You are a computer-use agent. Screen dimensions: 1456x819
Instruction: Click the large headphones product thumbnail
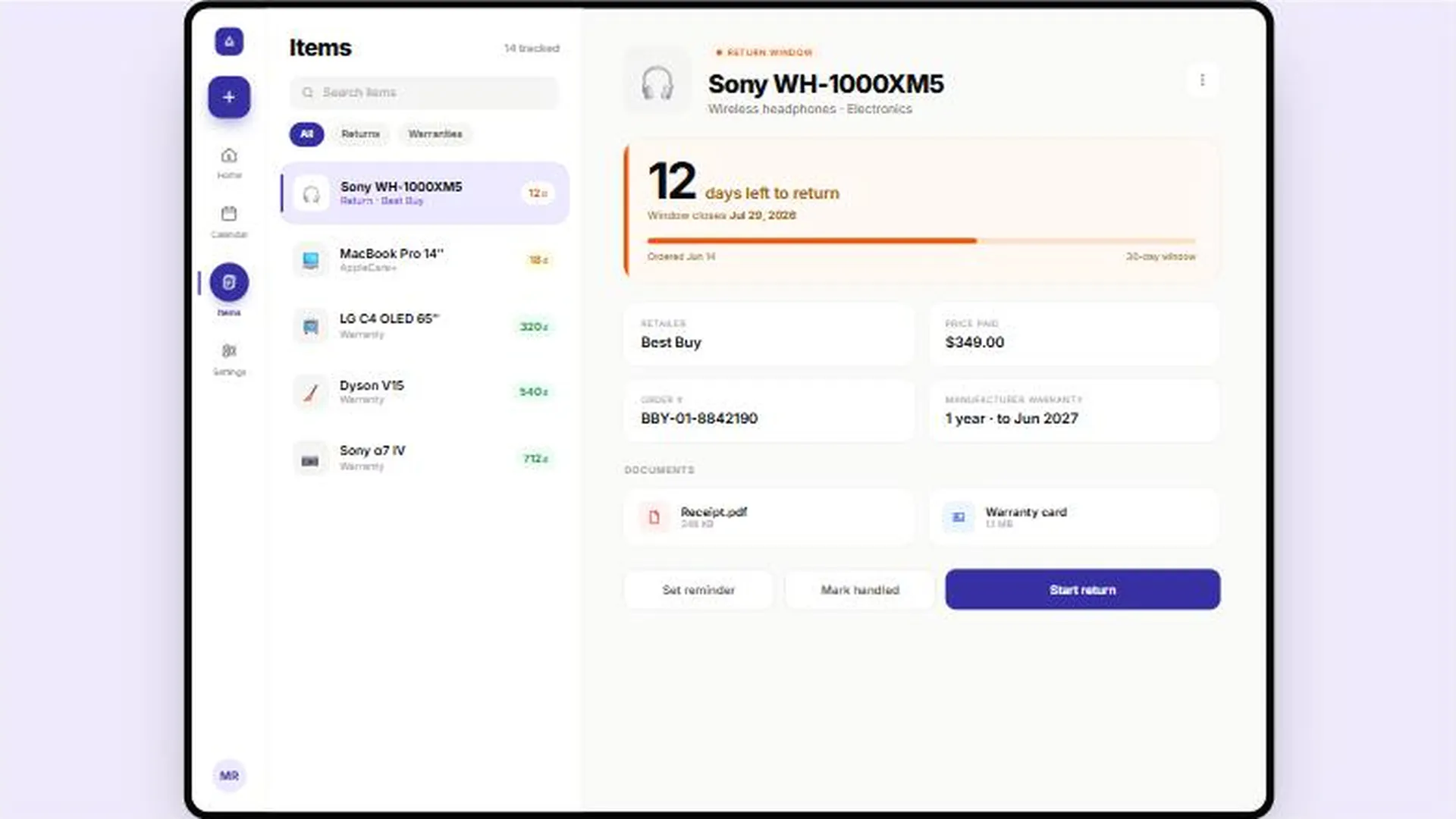pyautogui.click(x=657, y=82)
